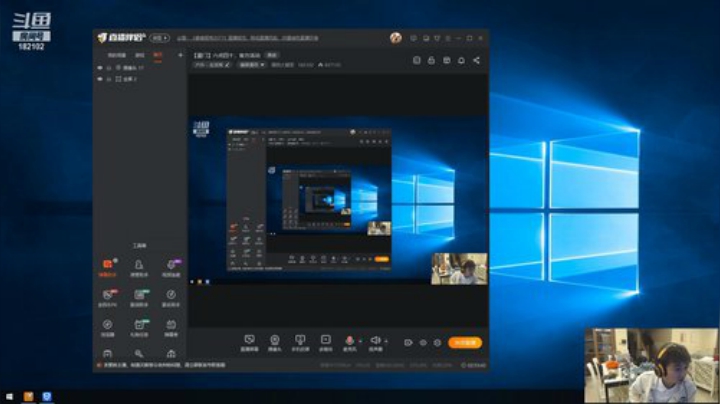The height and width of the screenshot is (404, 720).
Task: Expand the microphone options arrow
Action: click(360, 341)
